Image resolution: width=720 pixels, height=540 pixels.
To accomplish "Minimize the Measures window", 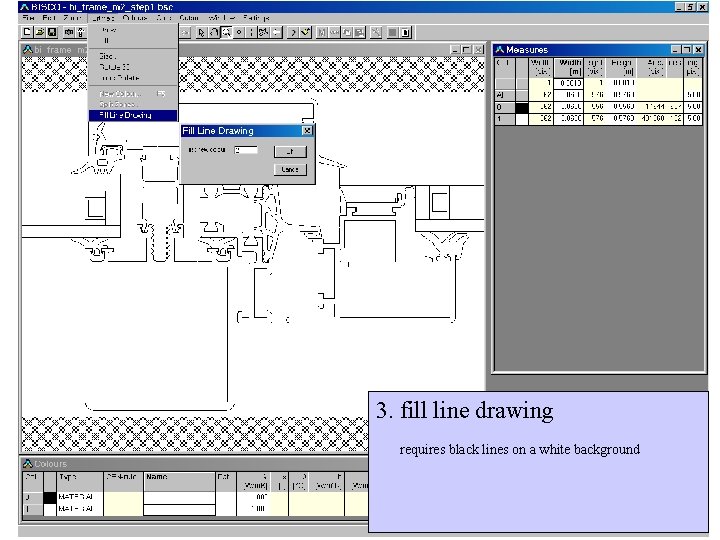I will tap(675, 50).
